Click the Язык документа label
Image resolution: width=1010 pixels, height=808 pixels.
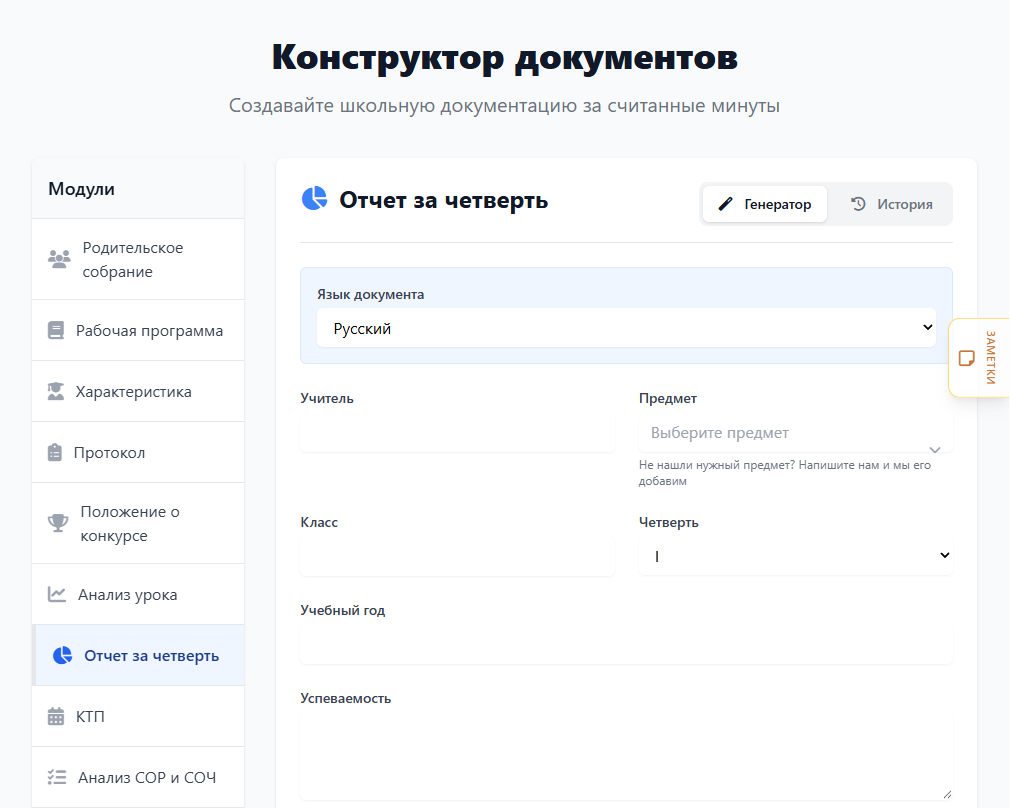(x=370, y=294)
